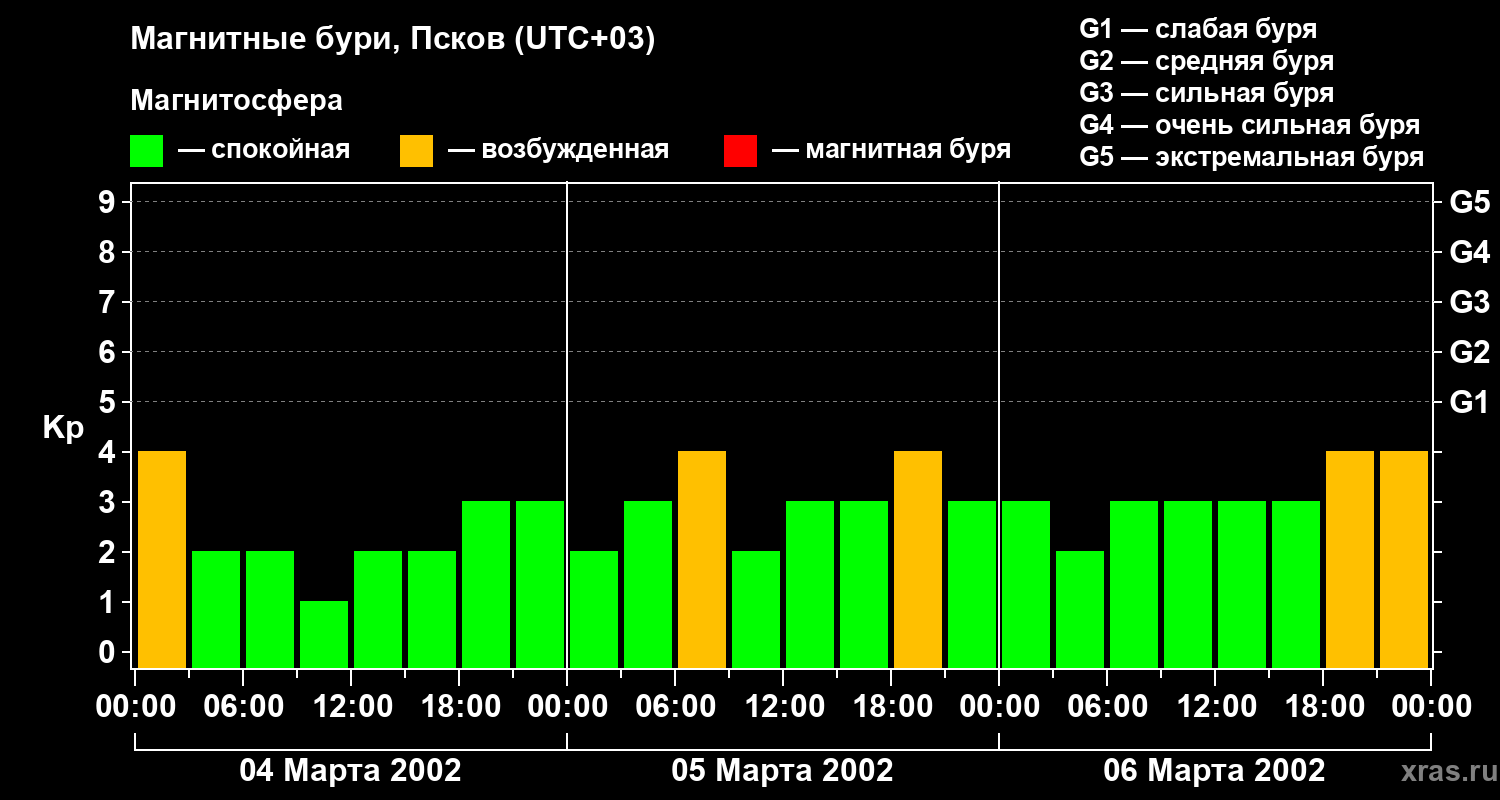
Task: Click the 06 Марта orange bar starting at 18:00
Action: (x=1350, y=559)
